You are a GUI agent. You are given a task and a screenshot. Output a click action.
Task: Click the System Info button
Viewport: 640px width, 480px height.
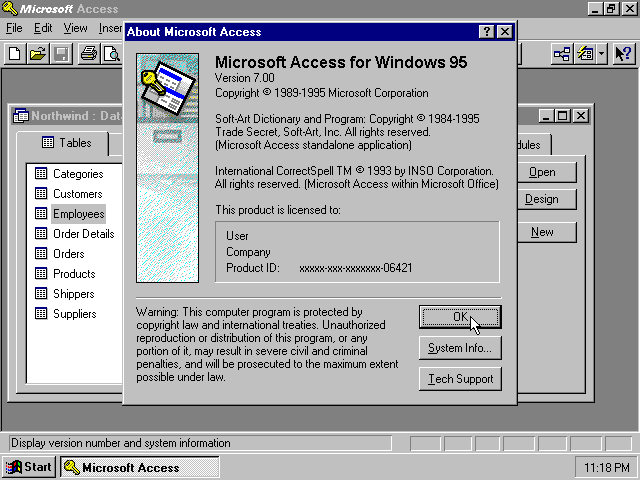pos(460,348)
